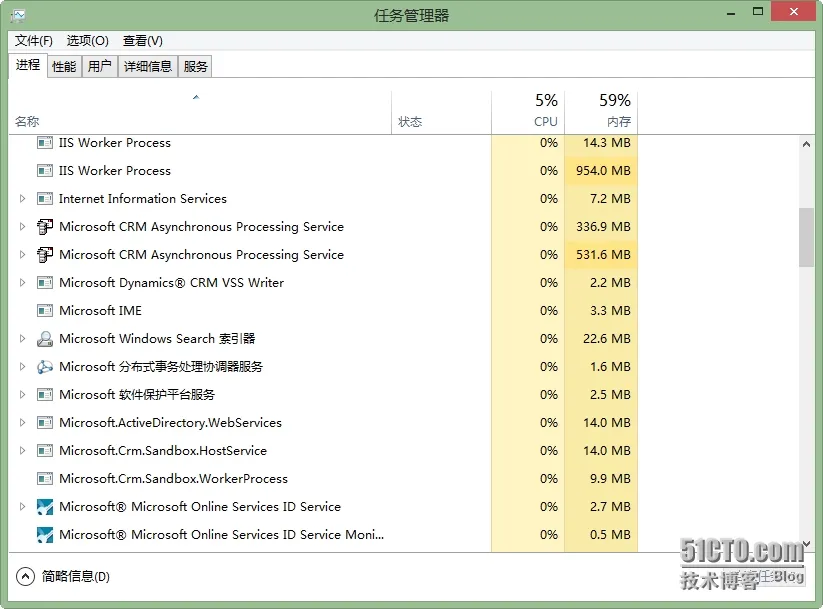Screen dimensions: 823x609
Task: Switch to the 用户 tab
Action: [99, 67]
